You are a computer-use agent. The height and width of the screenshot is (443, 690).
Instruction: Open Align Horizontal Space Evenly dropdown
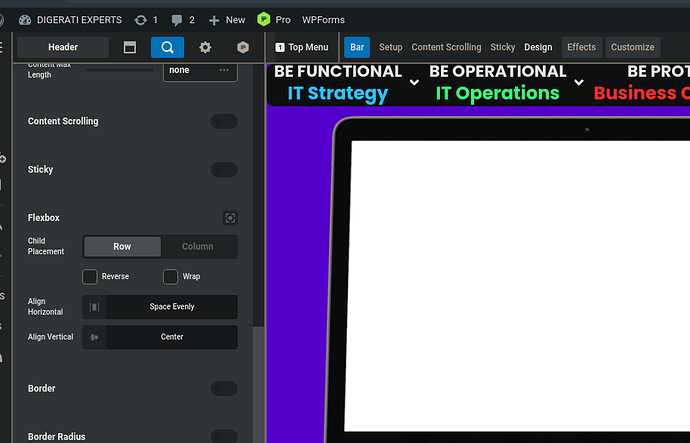coord(172,307)
